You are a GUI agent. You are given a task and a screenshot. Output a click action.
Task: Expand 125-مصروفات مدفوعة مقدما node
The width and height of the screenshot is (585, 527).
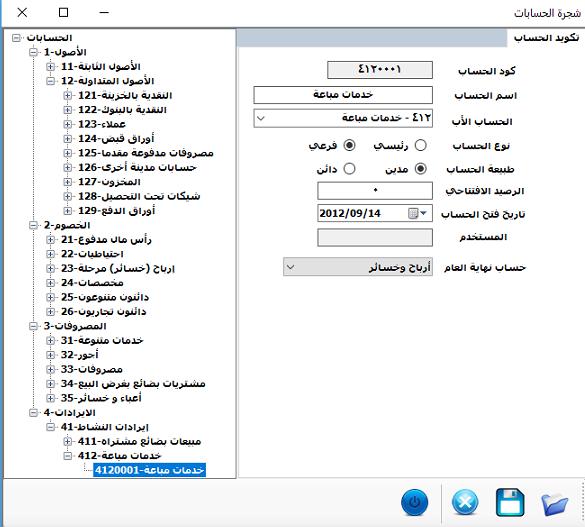[68, 153]
